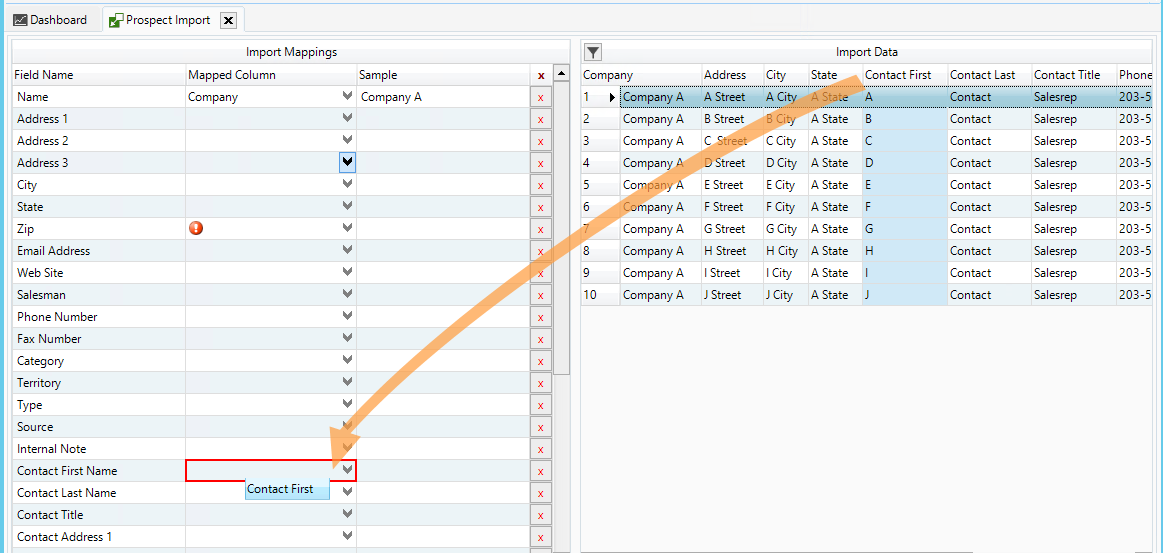The width and height of the screenshot is (1163, 553).
Task: Click the red x for the Salesman row
Action: click(540, 295)
